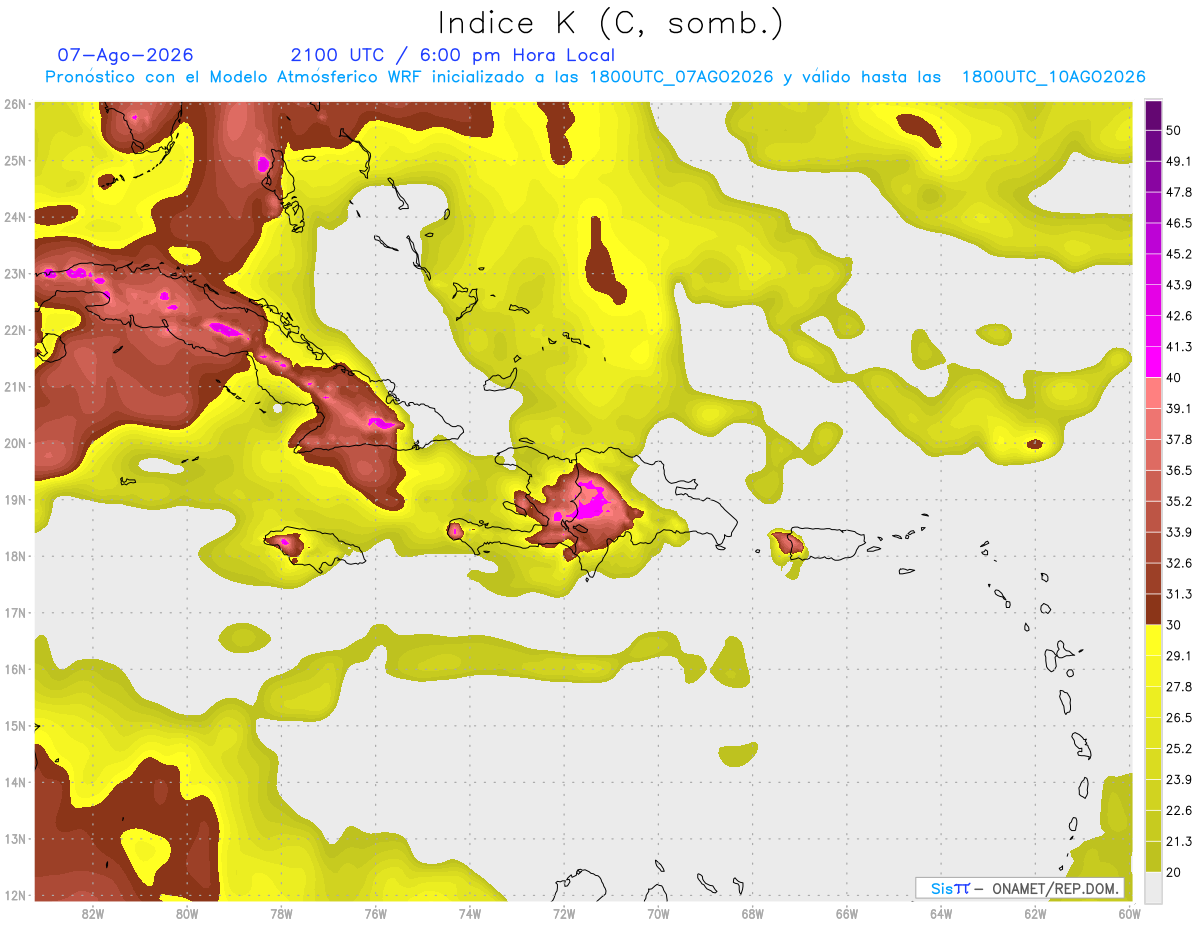Click the colorbar value 43.9

[x=1178, y=285]
